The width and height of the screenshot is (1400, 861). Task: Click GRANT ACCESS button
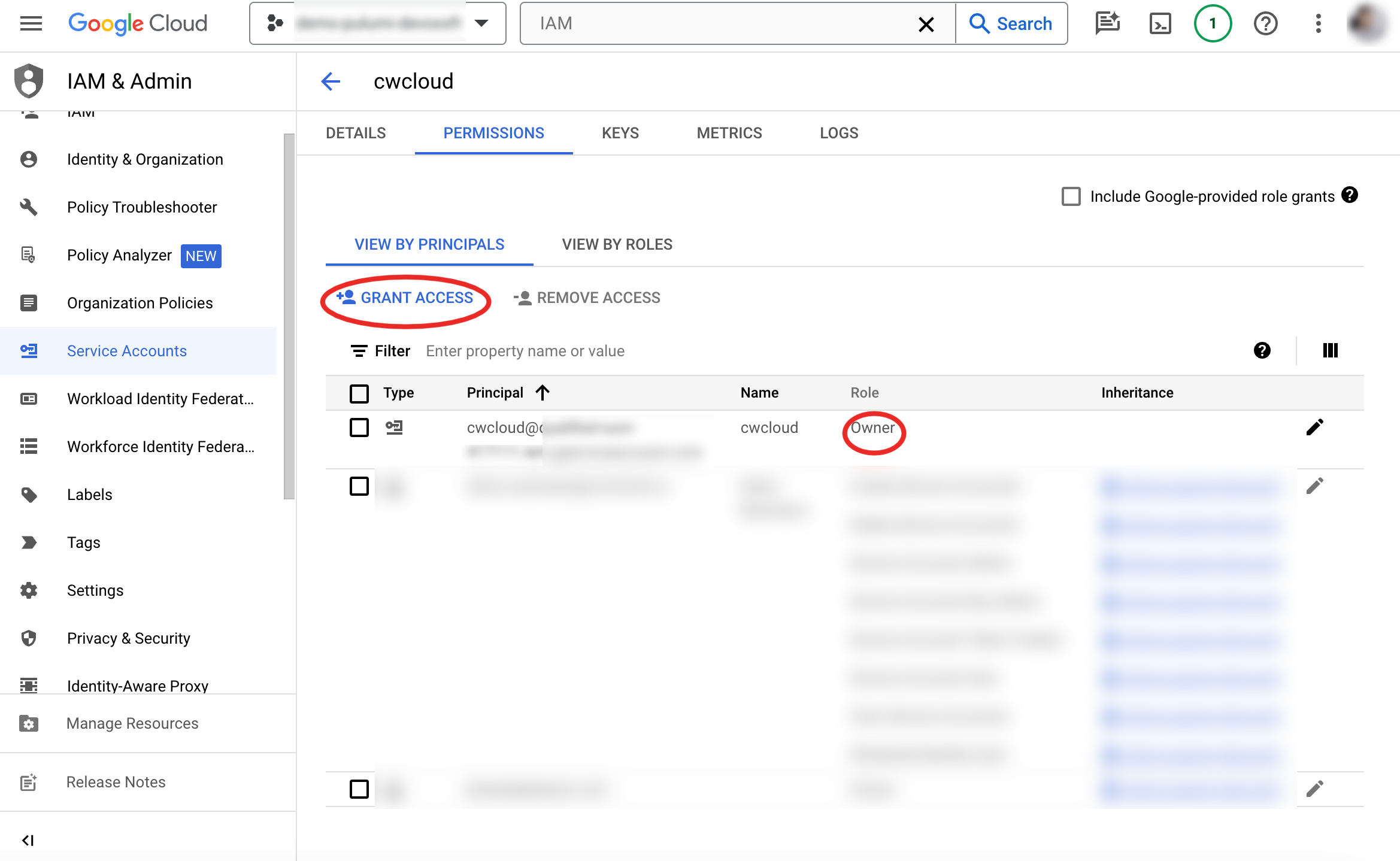click(405, 298)
